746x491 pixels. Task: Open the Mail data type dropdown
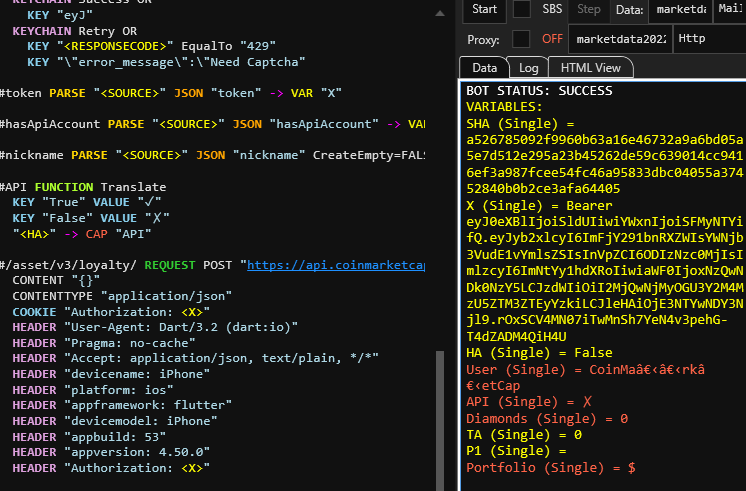point(730,10)
